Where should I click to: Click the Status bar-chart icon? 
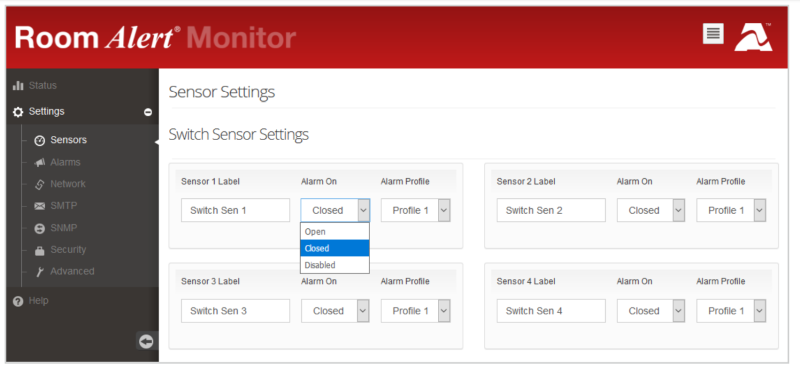tap(18, 85)
